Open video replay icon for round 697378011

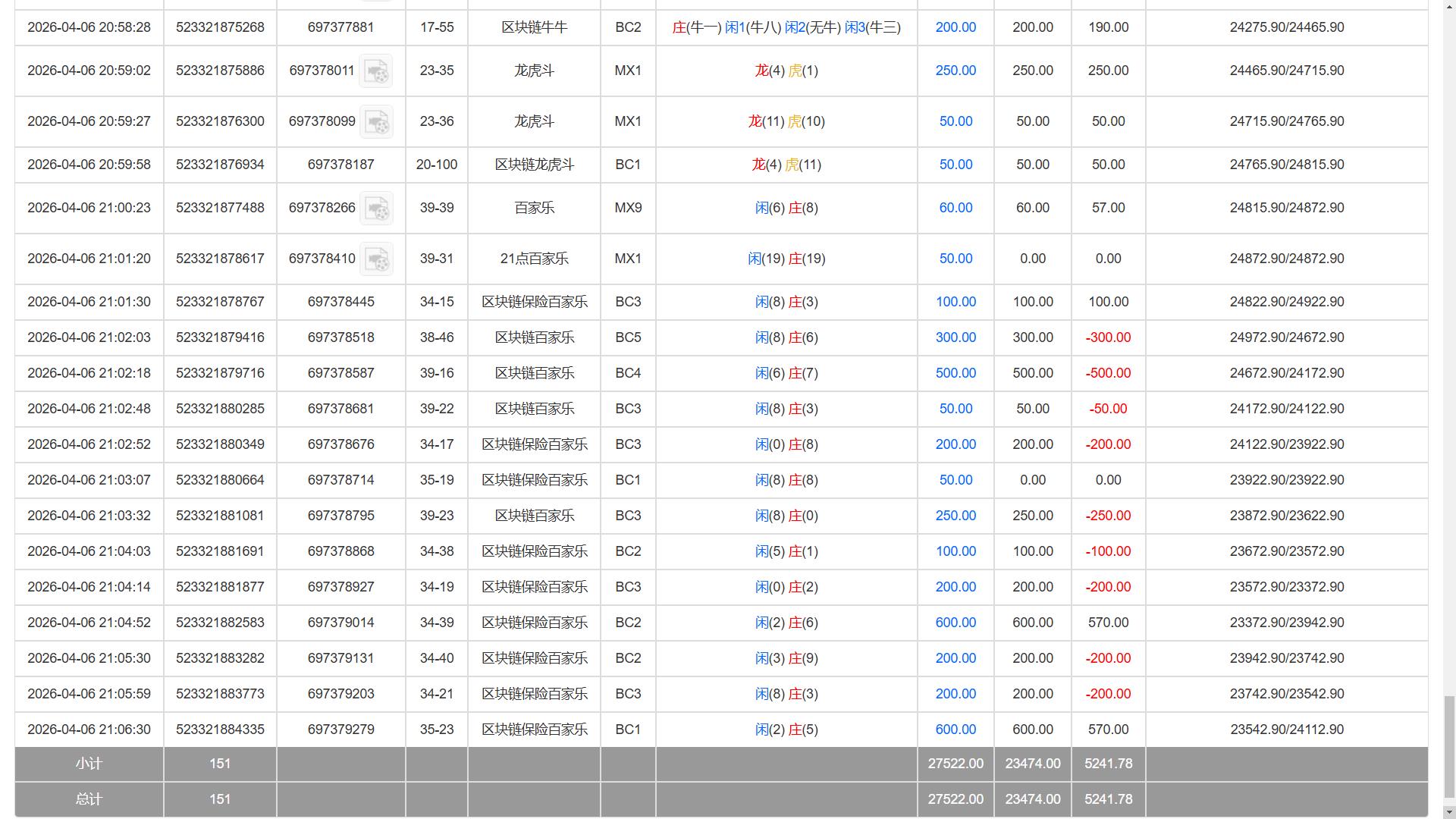(x=376, y=71)
